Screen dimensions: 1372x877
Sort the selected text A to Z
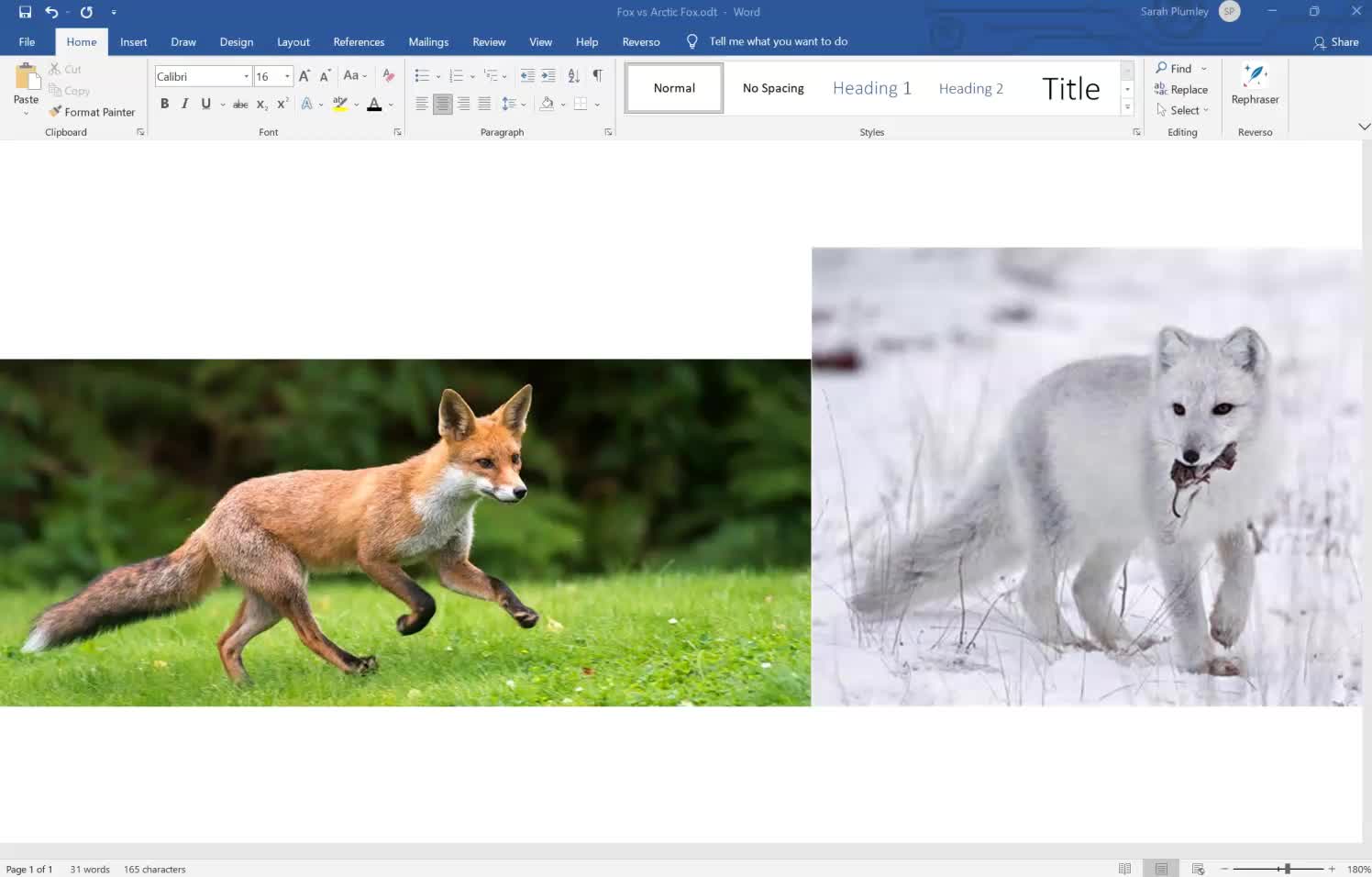point(574,76)
